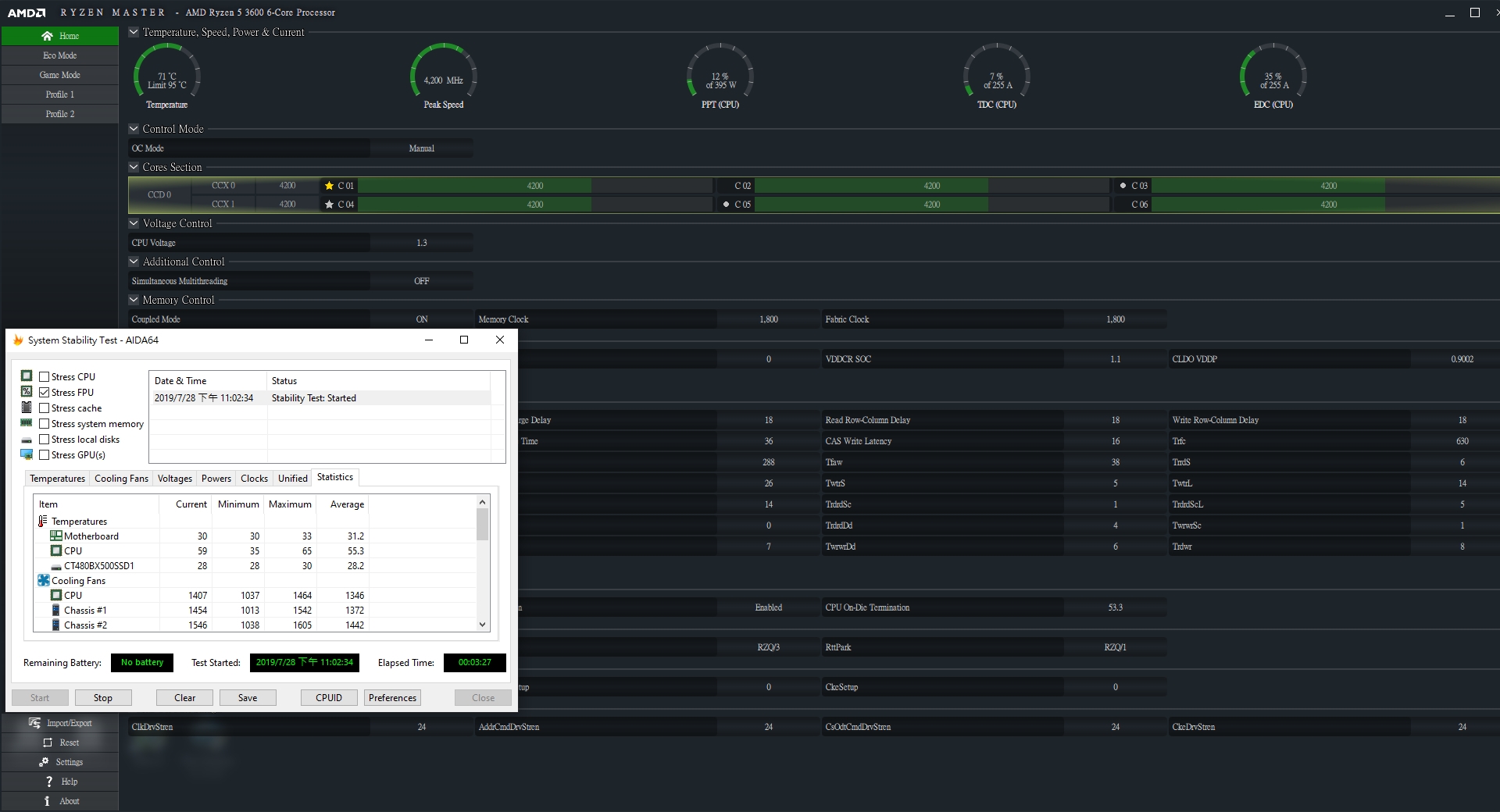Click the Save button in AIDA64
1500x812 pixels.
tap(248, 698)
